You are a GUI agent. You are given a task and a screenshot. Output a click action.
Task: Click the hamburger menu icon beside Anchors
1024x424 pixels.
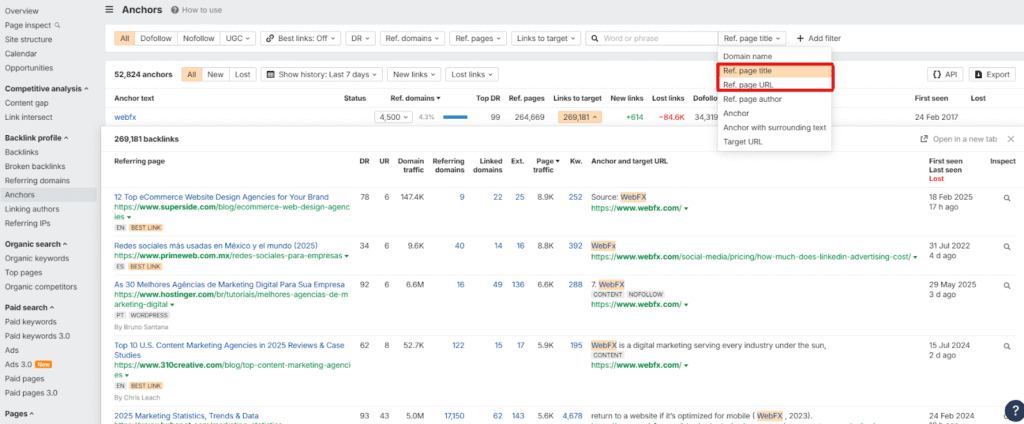click(x=109, y=9)
